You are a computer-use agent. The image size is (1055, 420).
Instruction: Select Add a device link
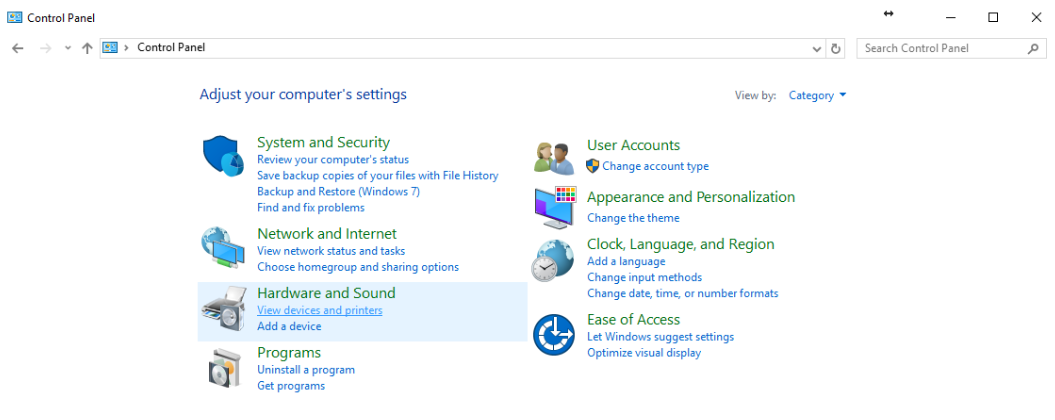point(289,326)
